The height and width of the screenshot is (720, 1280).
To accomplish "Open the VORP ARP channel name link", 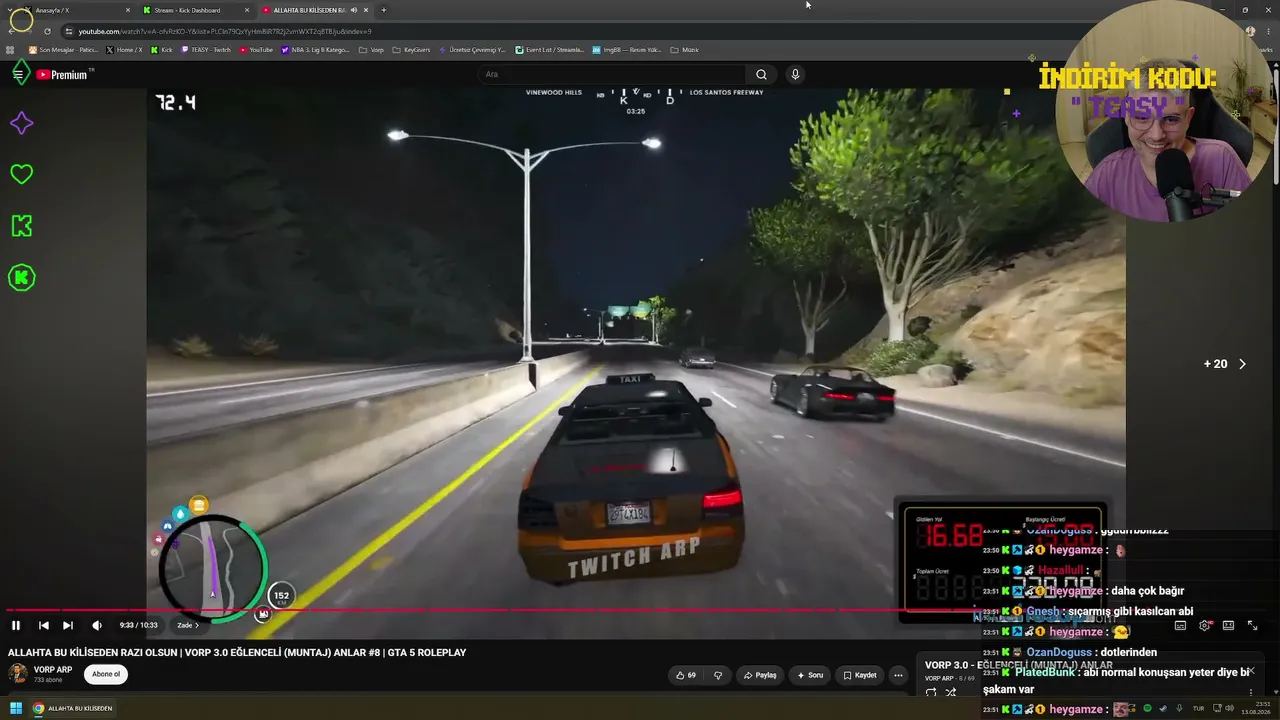I will (x=53, y=670).
